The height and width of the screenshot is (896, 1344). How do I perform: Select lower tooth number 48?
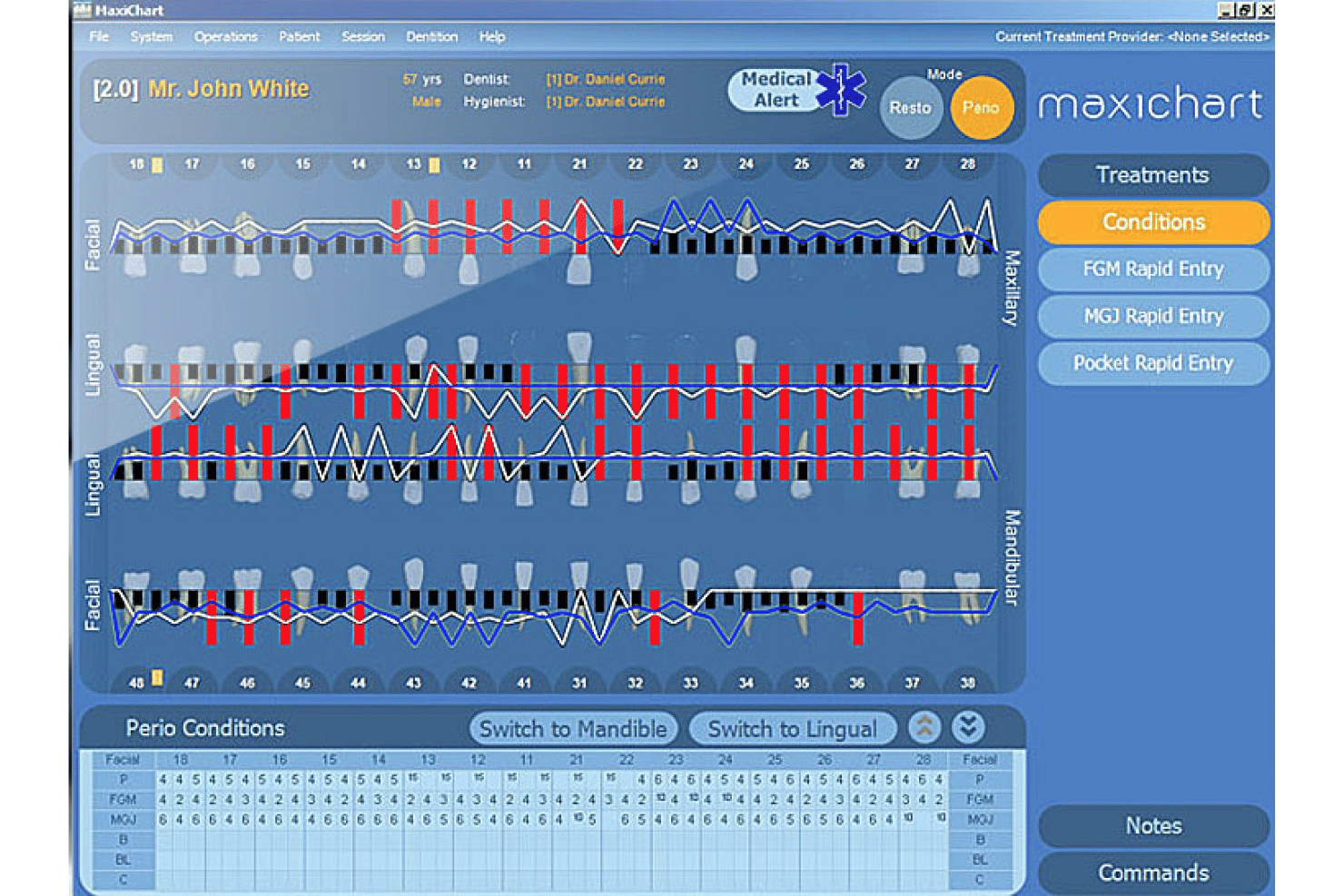pos(136,683)
